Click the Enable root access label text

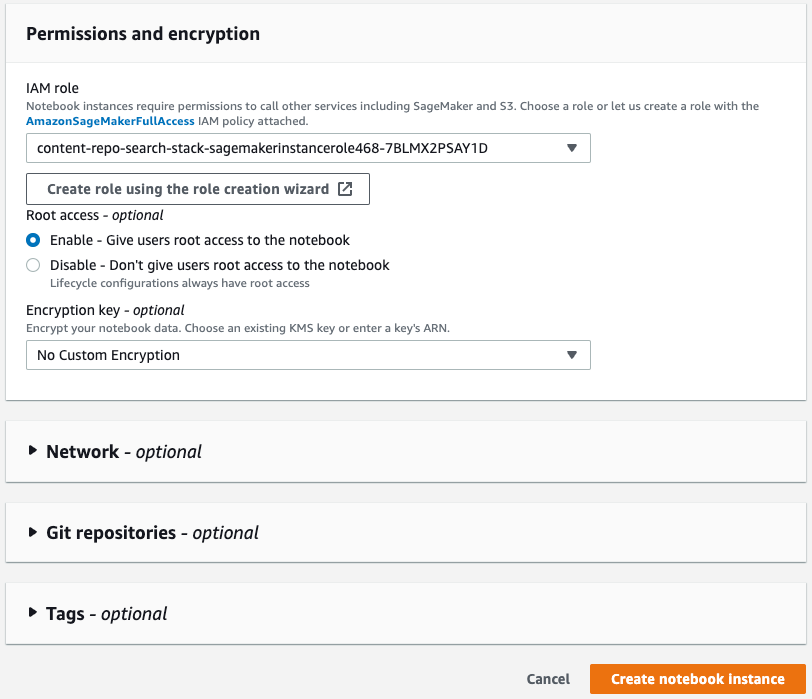point(200,240)
